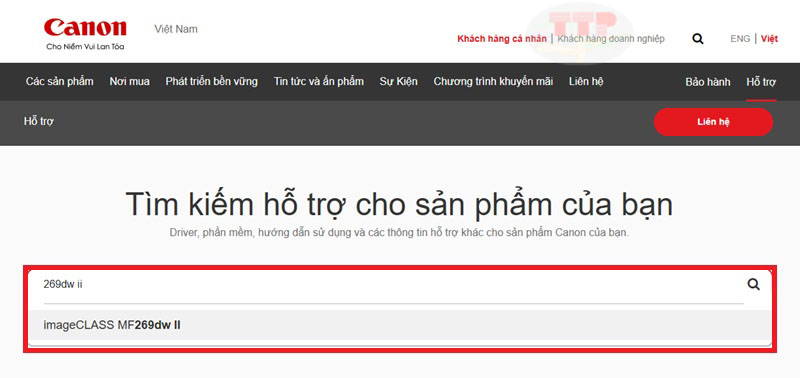Open Chương trình khuyến mãi menu
Viewport: 800px width, 378px height.
coord(493,82)
